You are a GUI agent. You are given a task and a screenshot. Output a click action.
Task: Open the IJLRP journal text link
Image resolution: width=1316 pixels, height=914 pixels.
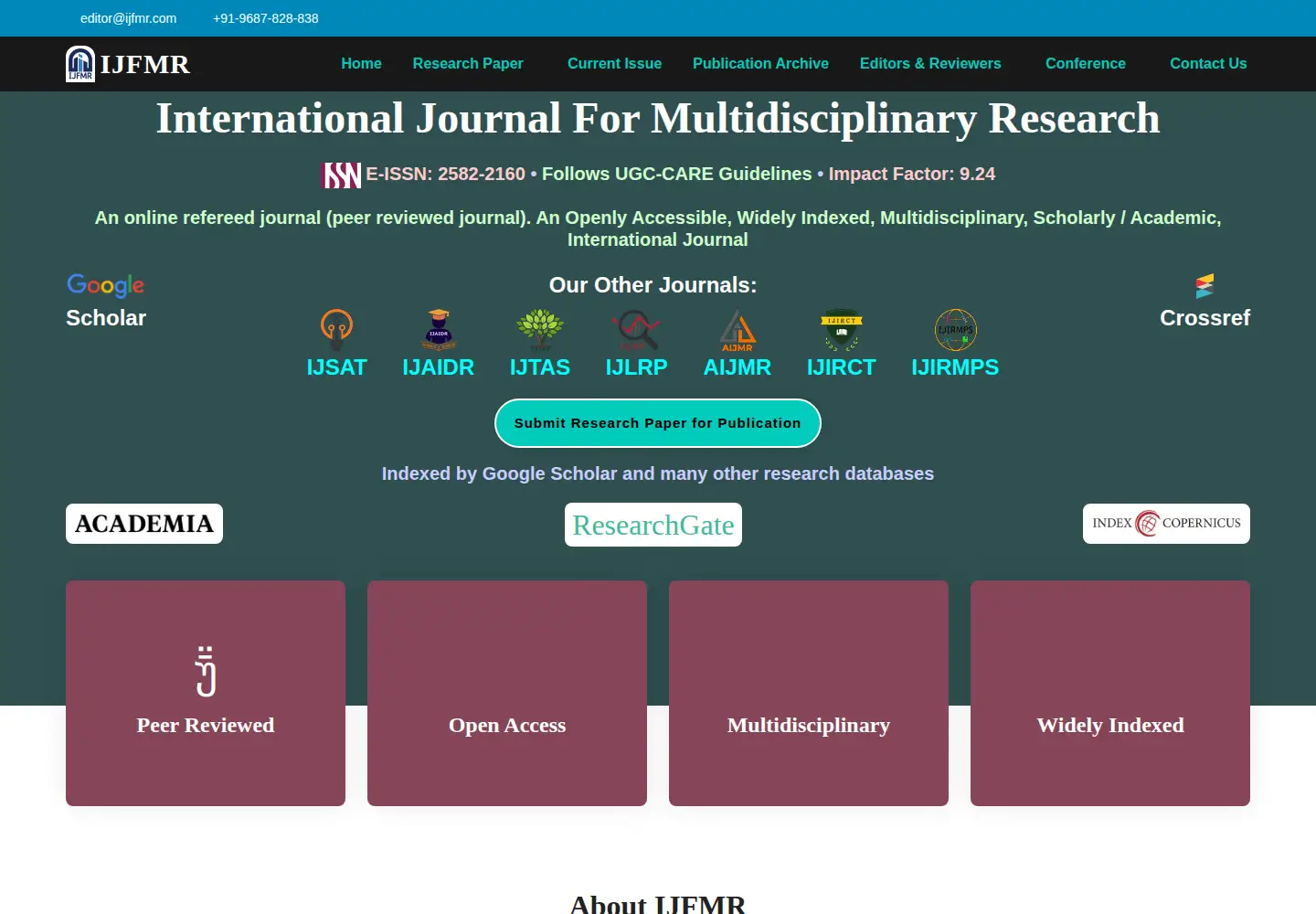click(637, 367)
